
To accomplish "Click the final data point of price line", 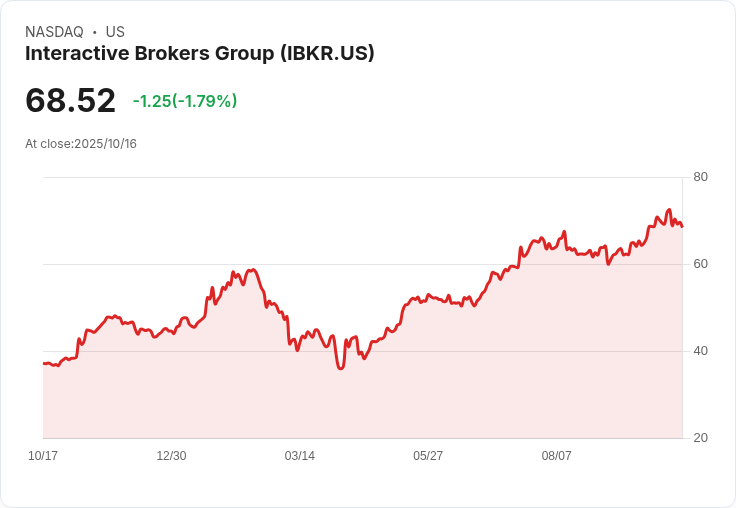I will (x=682, y=226).
